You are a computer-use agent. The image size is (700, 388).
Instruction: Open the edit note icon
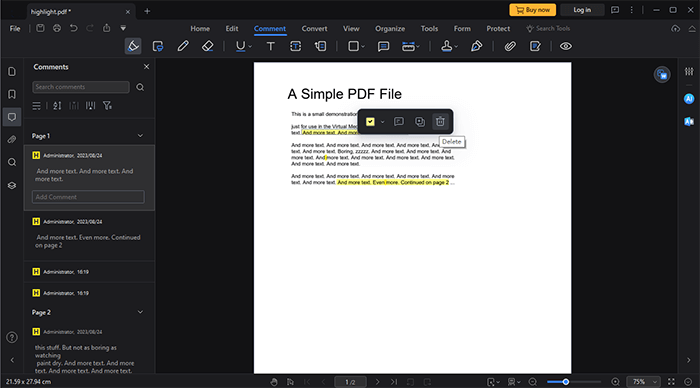535,46
